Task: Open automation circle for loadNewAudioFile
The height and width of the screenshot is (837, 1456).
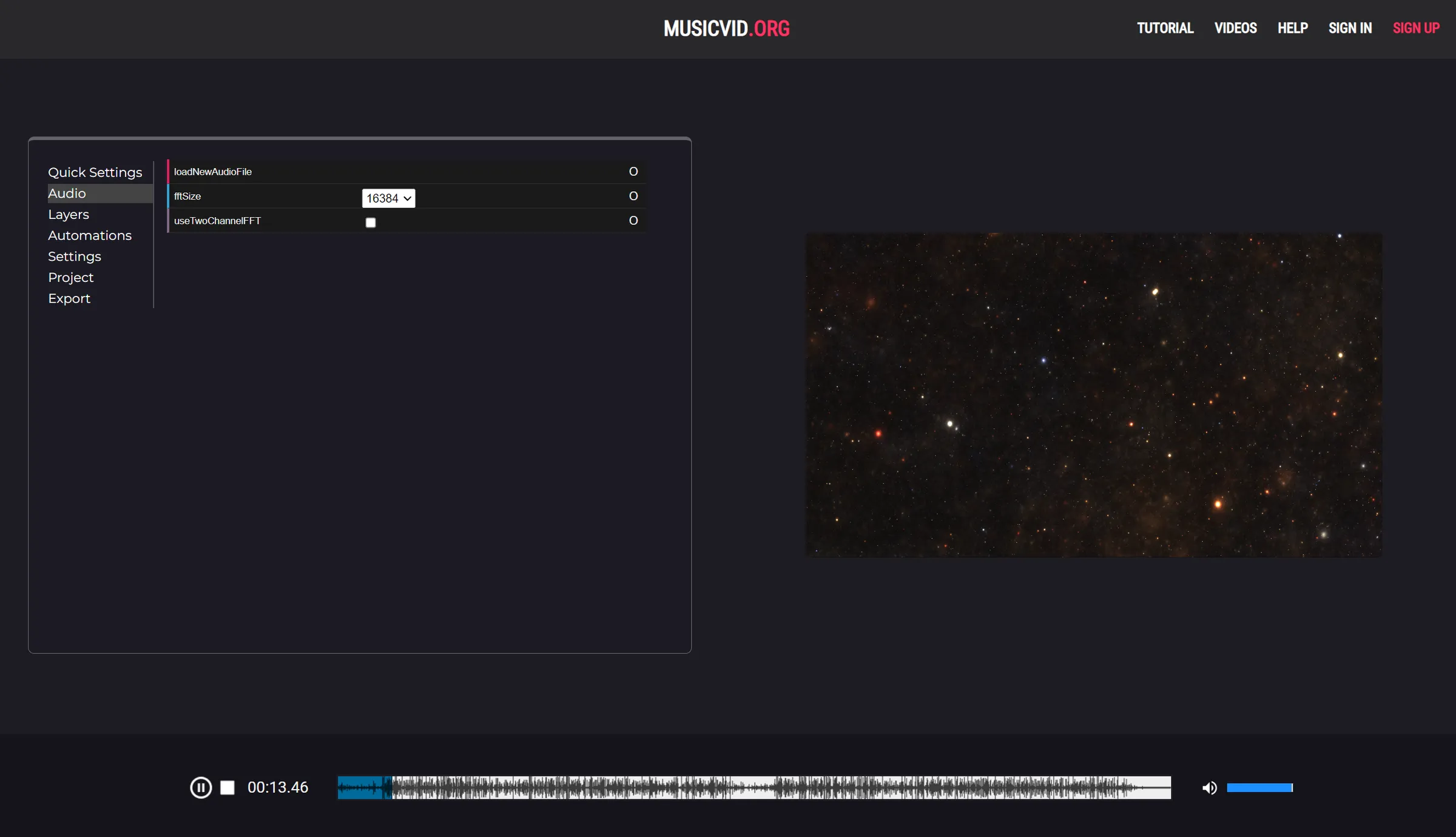Action: [633, 172]
